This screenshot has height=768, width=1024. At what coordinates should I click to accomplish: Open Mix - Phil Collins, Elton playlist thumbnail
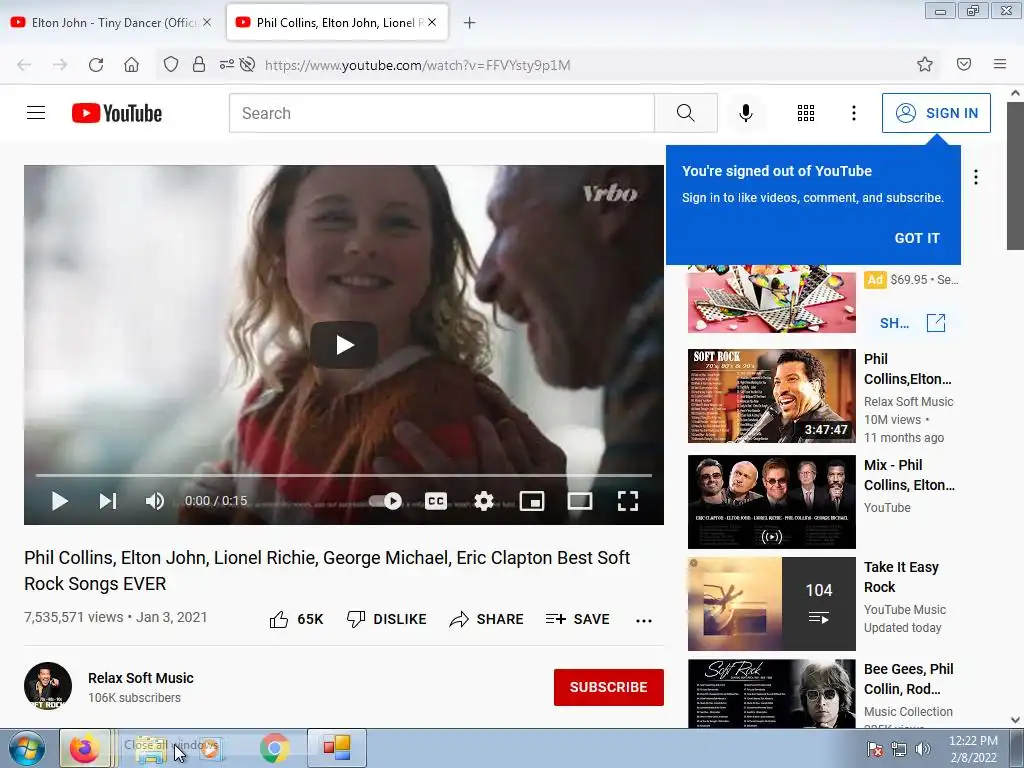(771, 502)
